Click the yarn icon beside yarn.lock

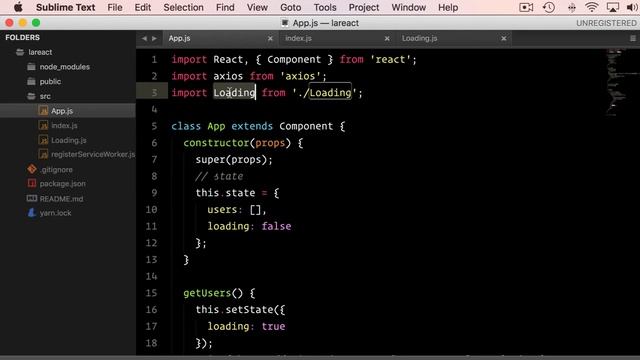click(32, 213)
